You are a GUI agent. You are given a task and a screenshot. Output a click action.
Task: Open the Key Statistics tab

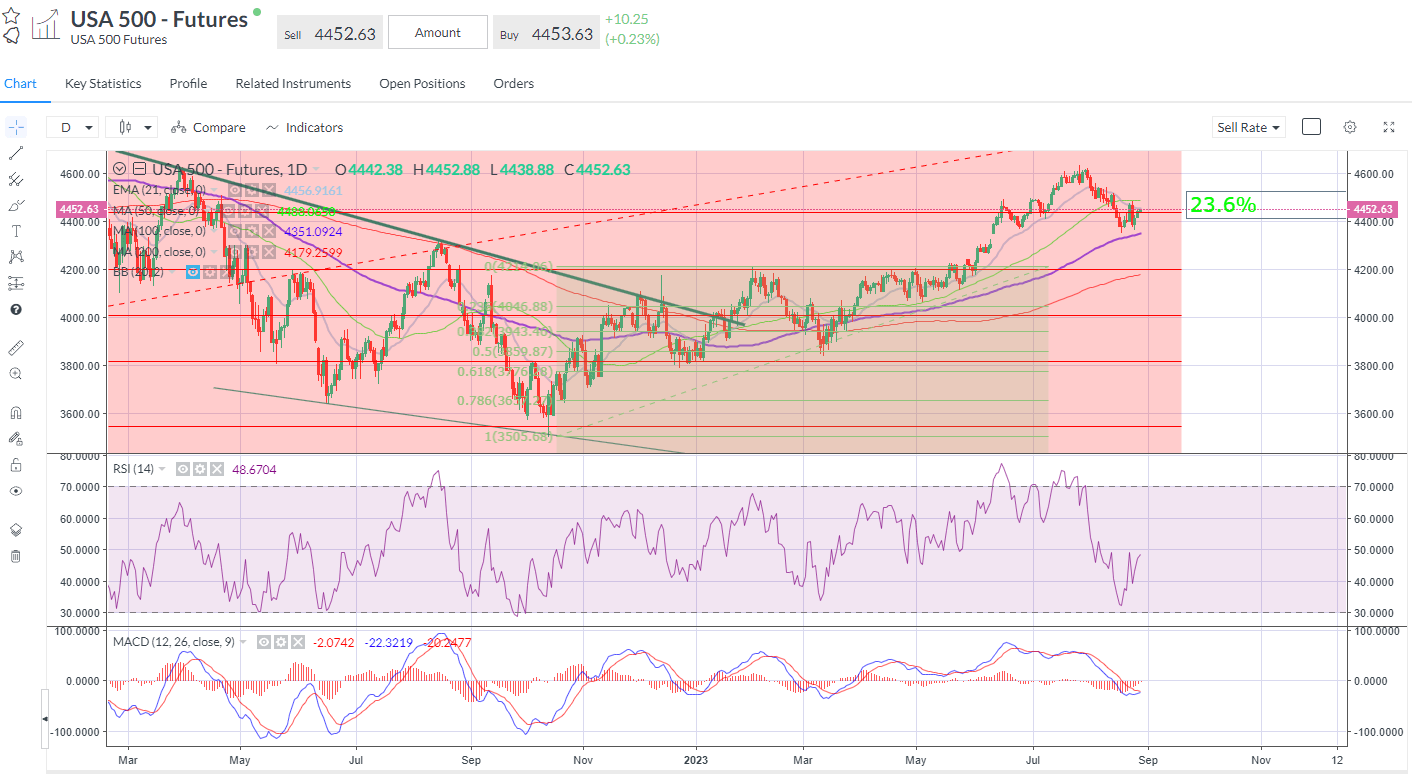pyautogui.click(x=103, y=84)
